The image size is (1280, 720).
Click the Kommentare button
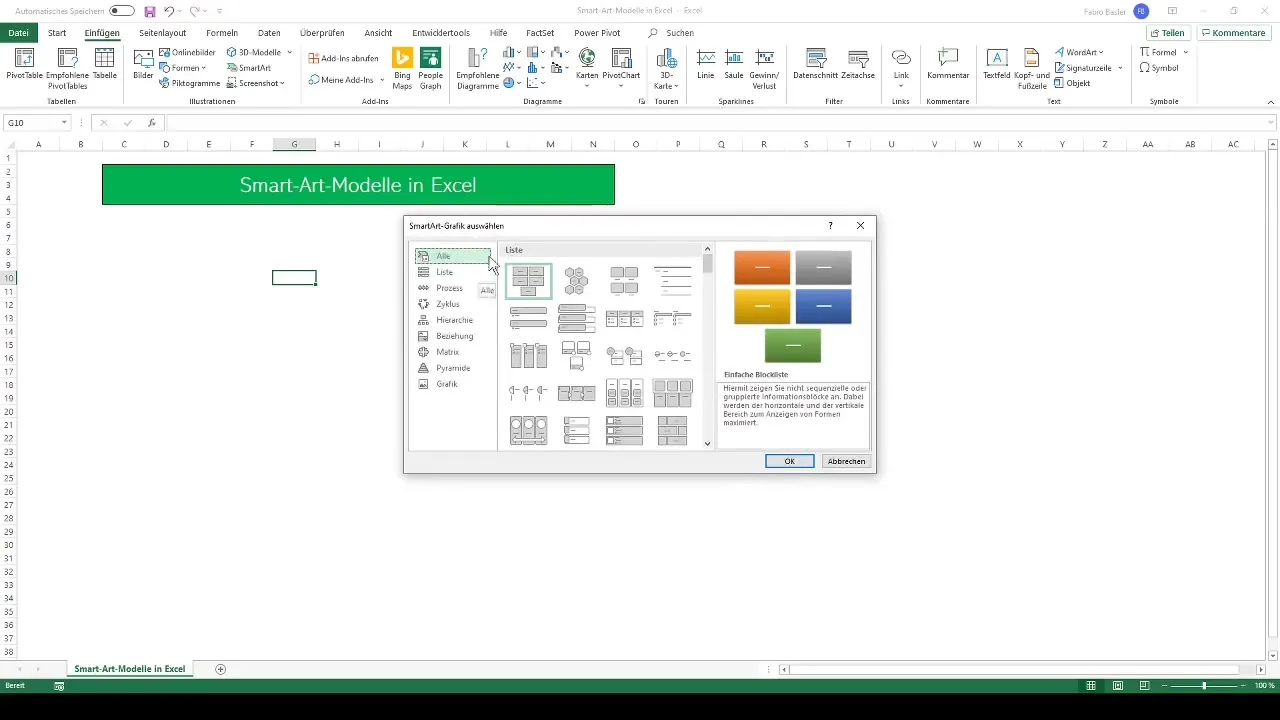coord(1233,33)
